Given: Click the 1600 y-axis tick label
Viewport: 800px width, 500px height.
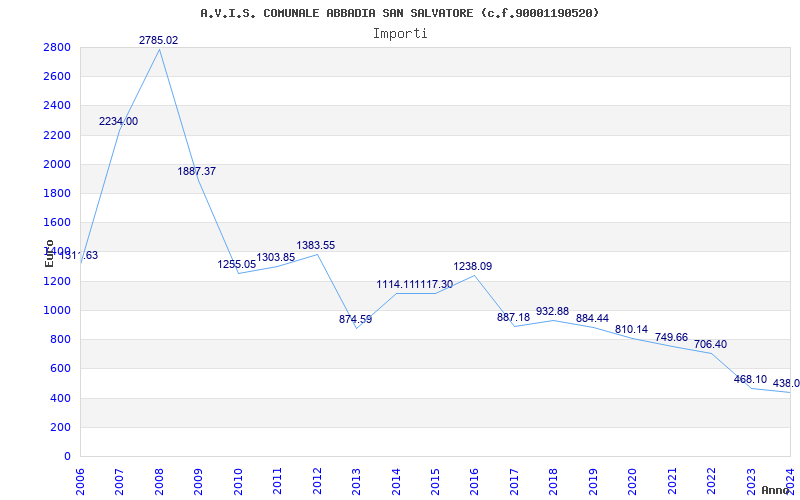Looking at the screenshot, I should [x=57, y=222].
